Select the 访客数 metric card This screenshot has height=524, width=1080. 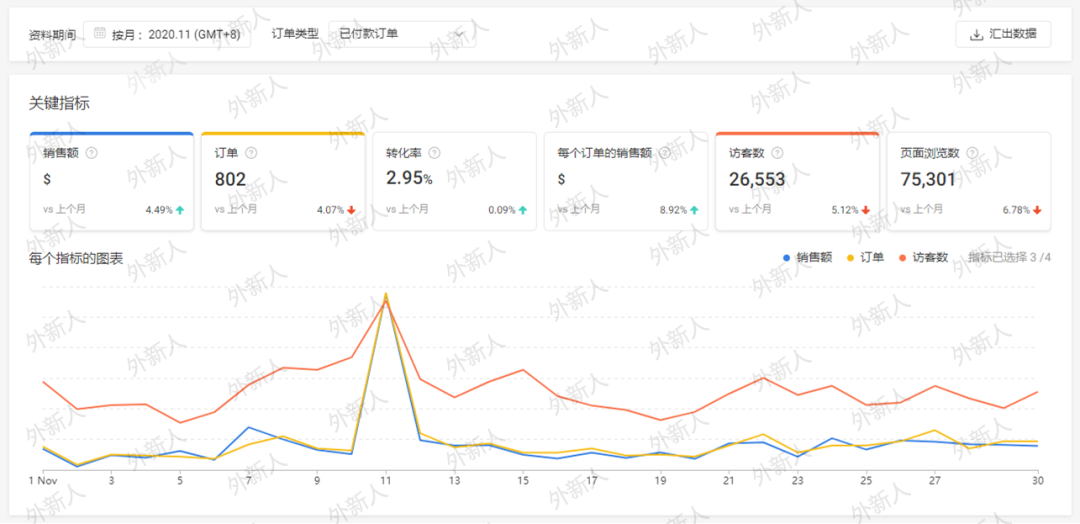[x=797, y=181]
